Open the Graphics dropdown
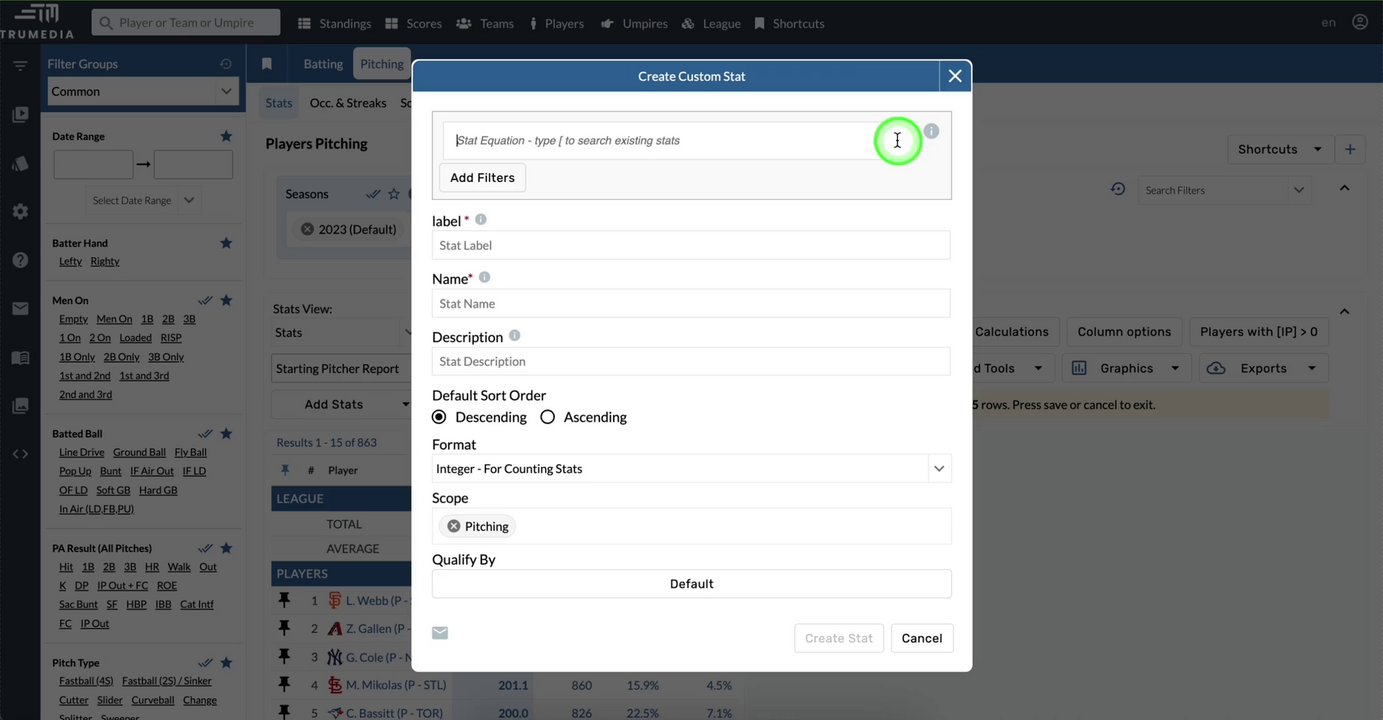1383x720 pixels. 1127,368
